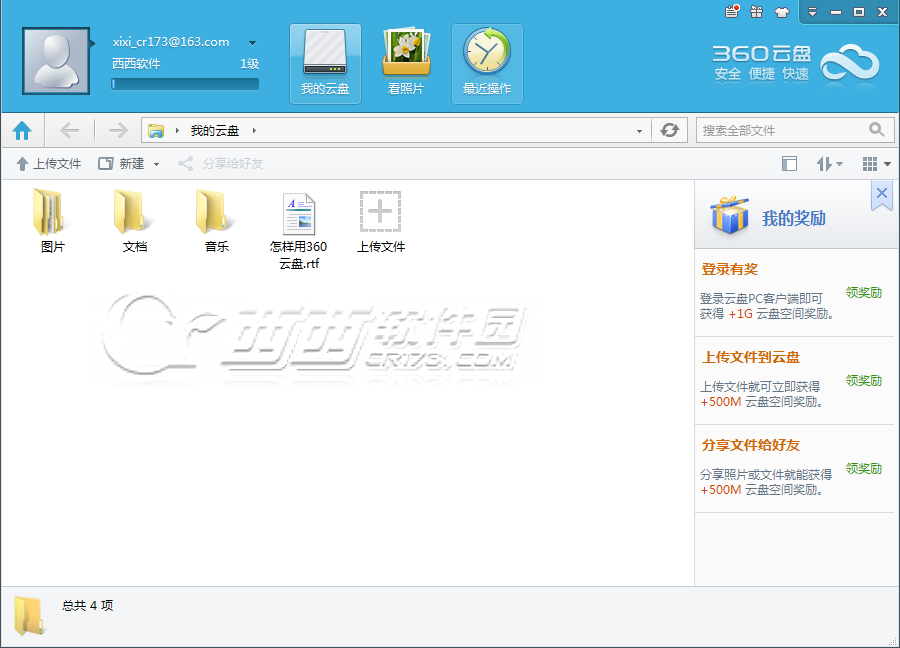The height and width of the screenshot is (648, 900).
Task: Open the notification calendar icon in title bar
Action: click(732, 11)
